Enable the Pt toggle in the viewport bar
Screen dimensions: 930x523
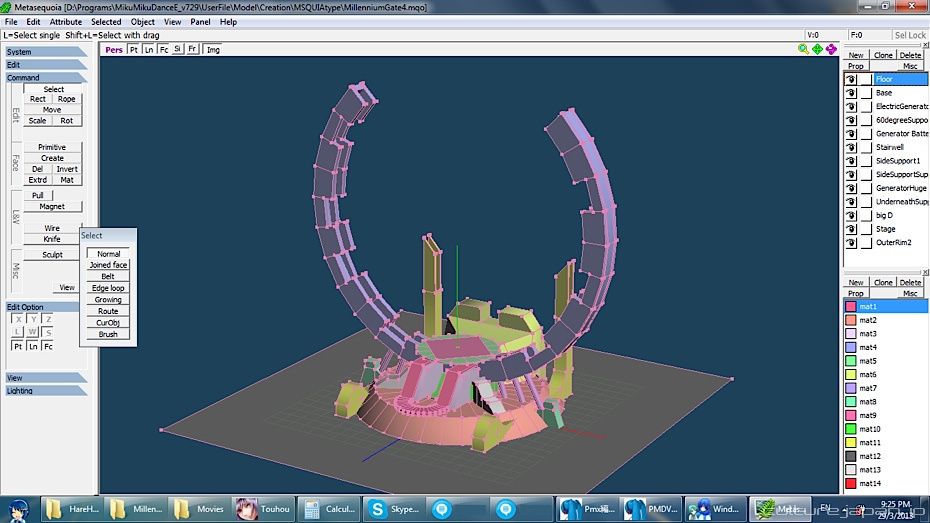coord(133,49)
